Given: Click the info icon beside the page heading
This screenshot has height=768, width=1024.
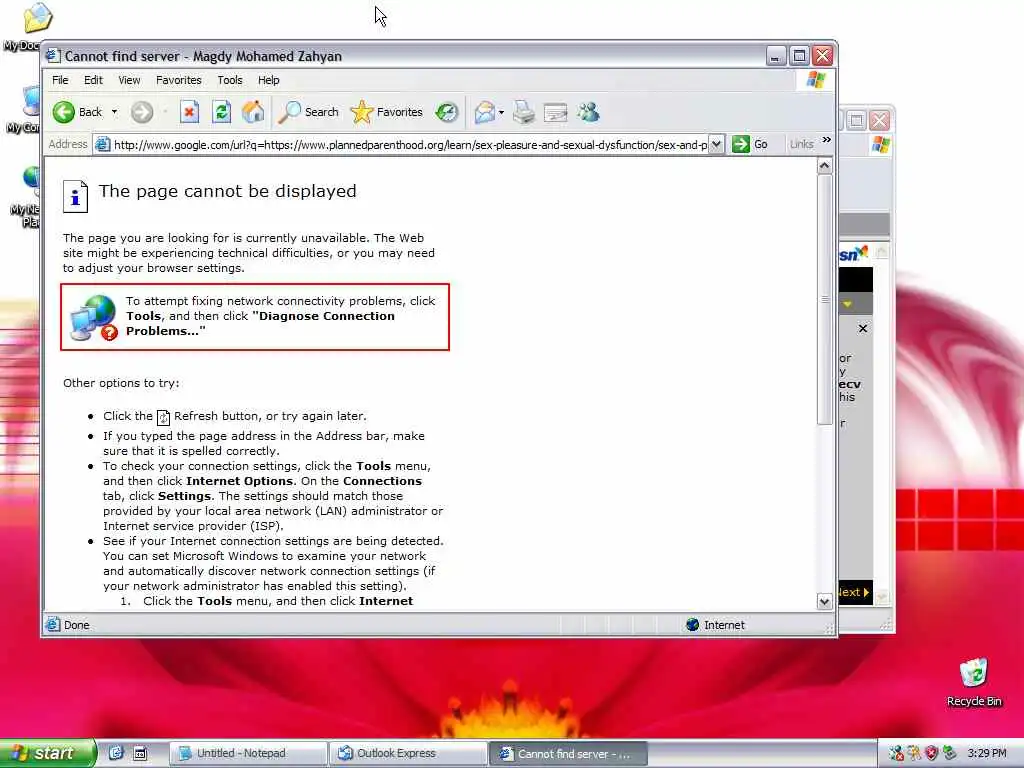Looking at the screenshot, I should [x=75, y=196].
